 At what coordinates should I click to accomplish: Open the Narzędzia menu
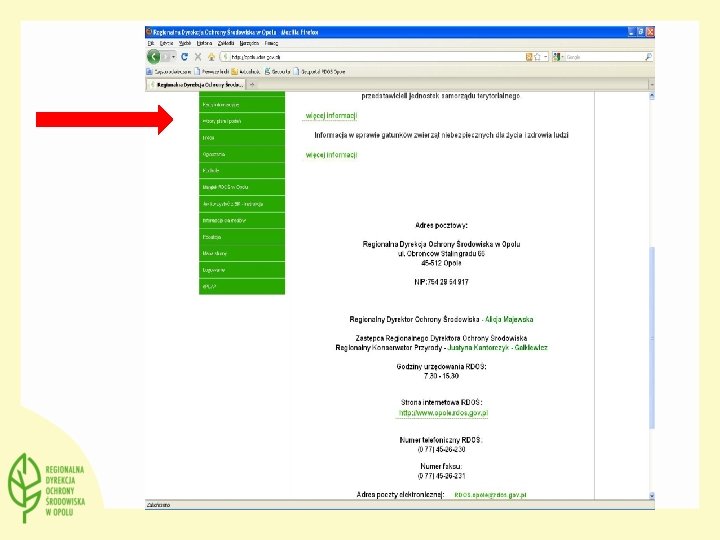tap(249, 43)
